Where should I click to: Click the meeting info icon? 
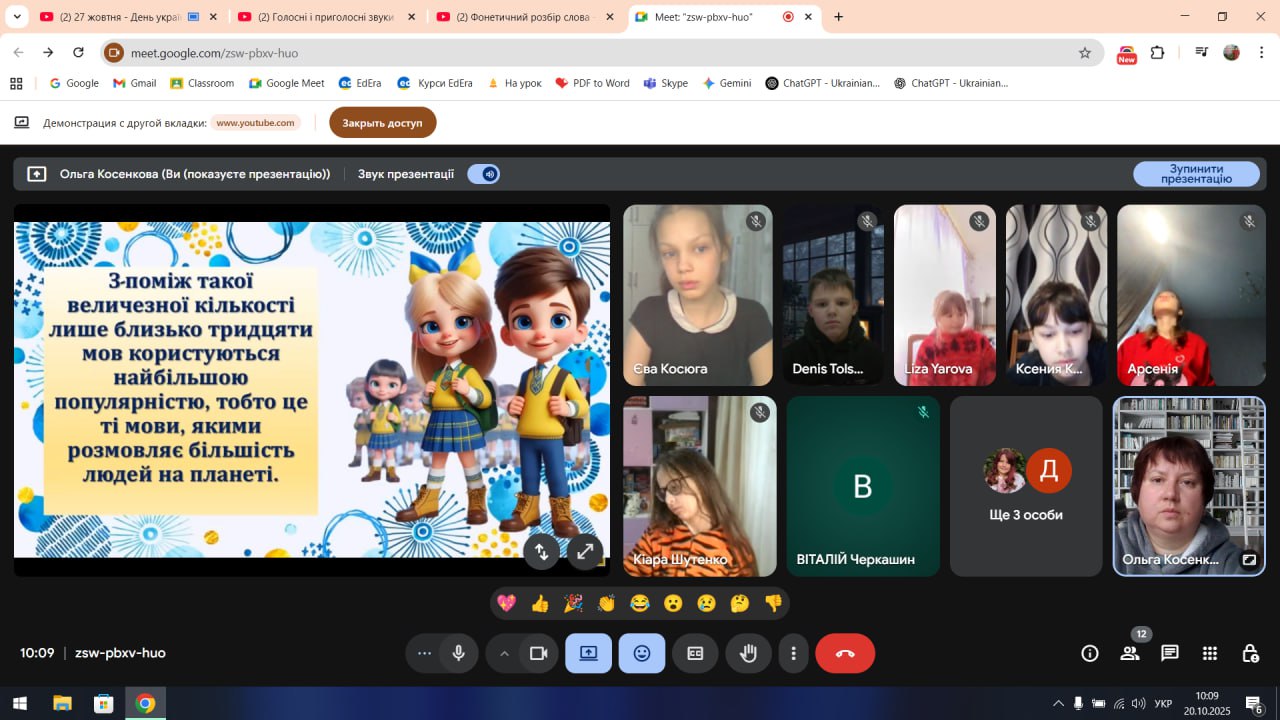tap(1090, 653)
